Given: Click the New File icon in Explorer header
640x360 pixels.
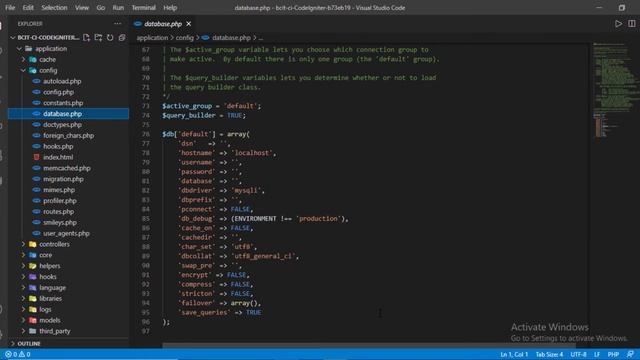Looking at the screenshot, I should tap(86, 38).
